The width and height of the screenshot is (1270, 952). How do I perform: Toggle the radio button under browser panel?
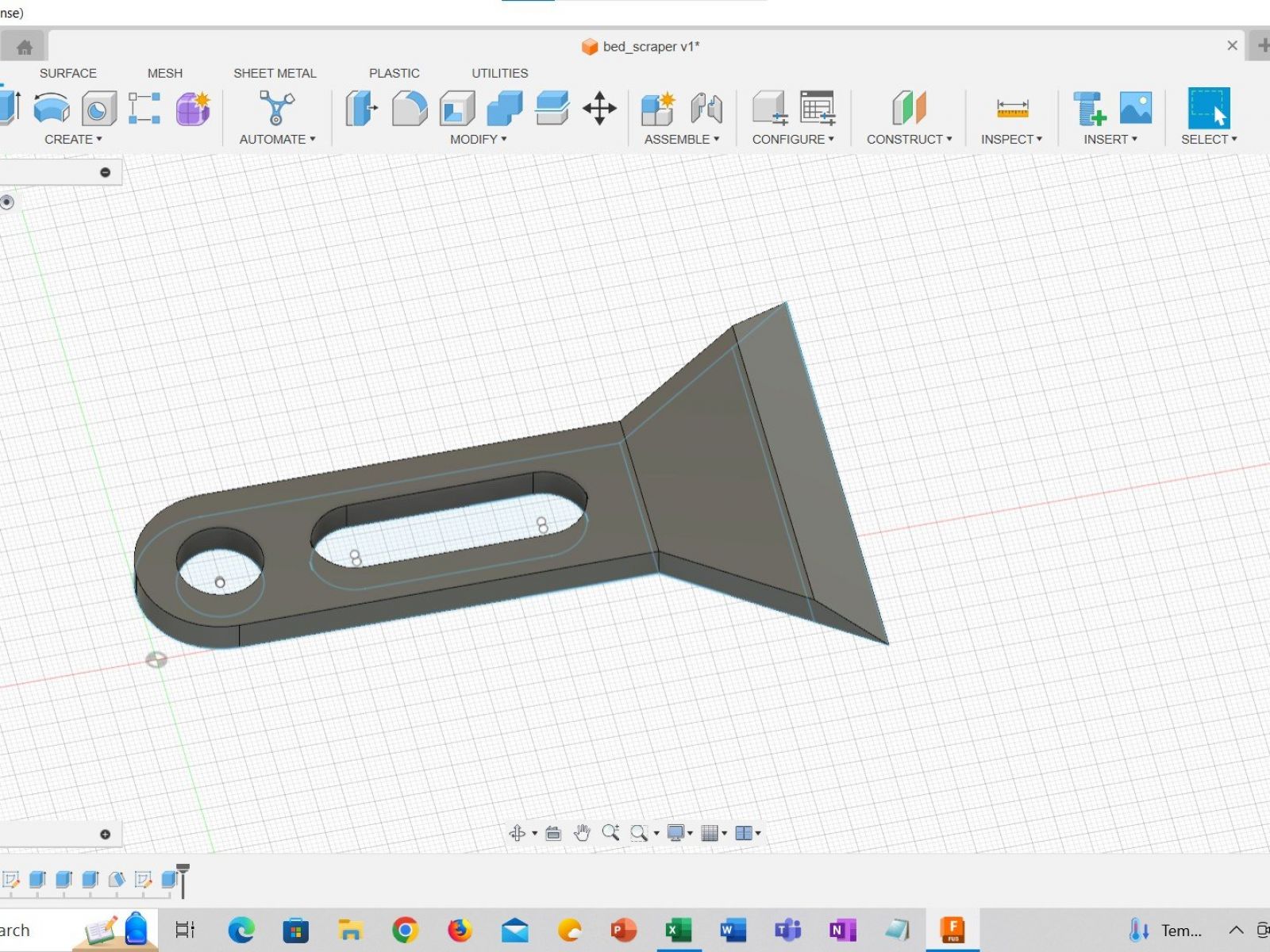(7, 202)
